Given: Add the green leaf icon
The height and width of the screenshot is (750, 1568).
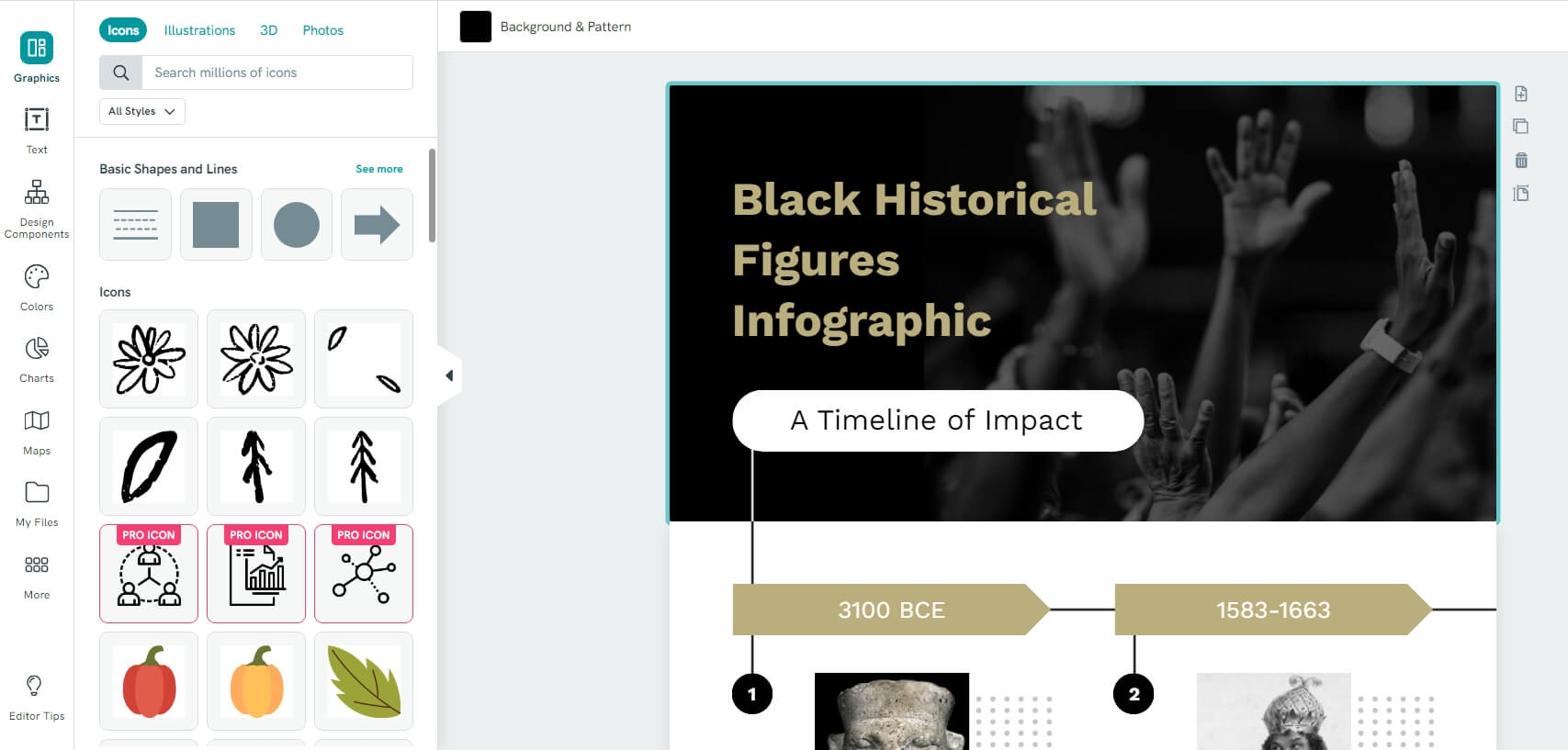Looking at the screenshot, I should coord(364,681).
